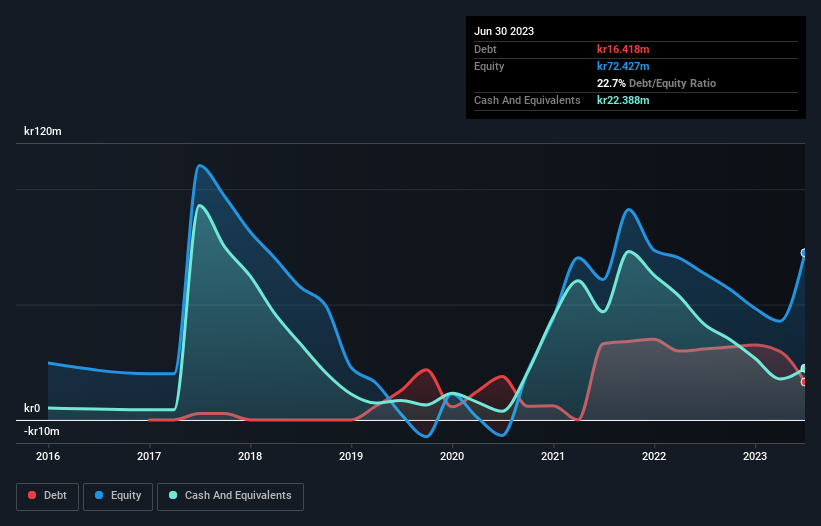Click the Debt endpoint marker at Jun 2023
The image size is (821, 526).
click(x=804, y=382)
